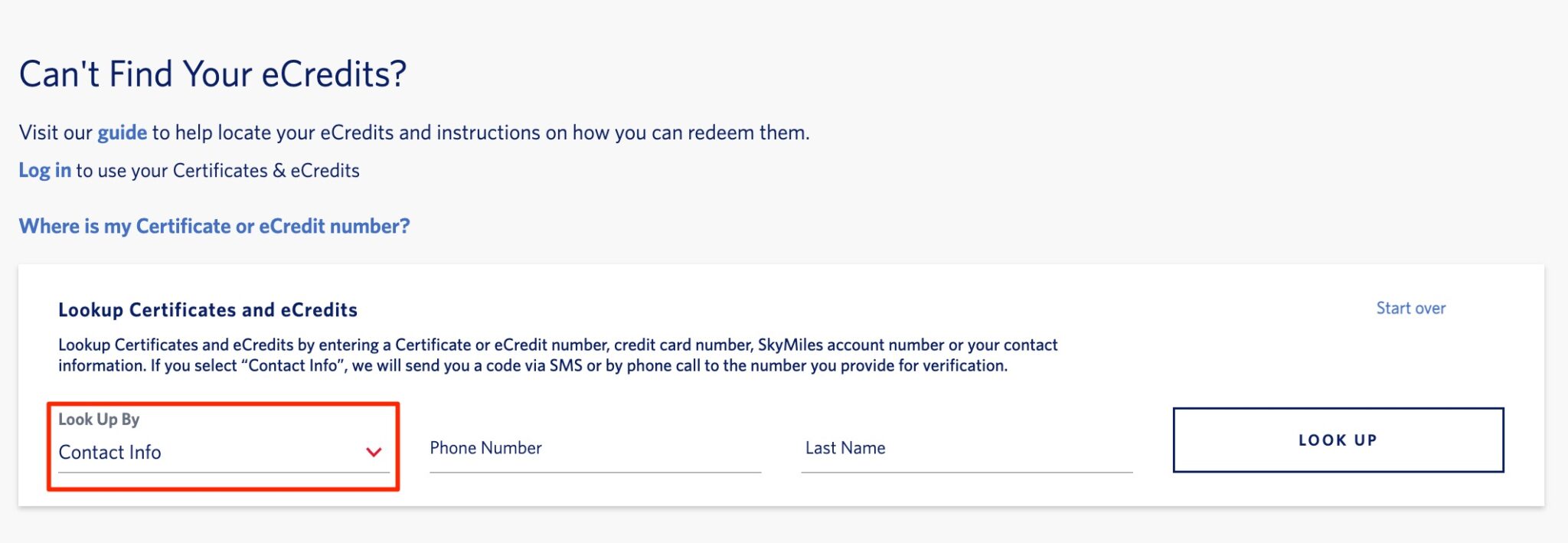Select the Contact Info dropdown field

[222, 453]
